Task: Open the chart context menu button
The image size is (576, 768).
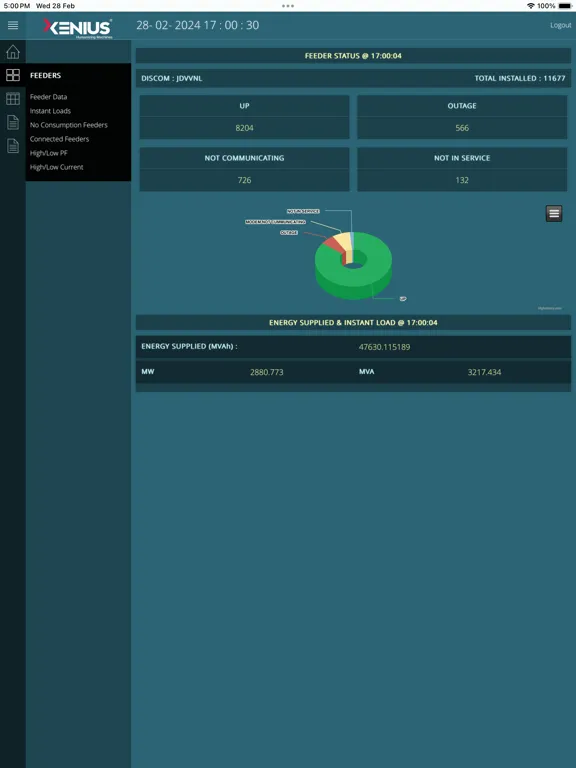Action: coord(554,214)
